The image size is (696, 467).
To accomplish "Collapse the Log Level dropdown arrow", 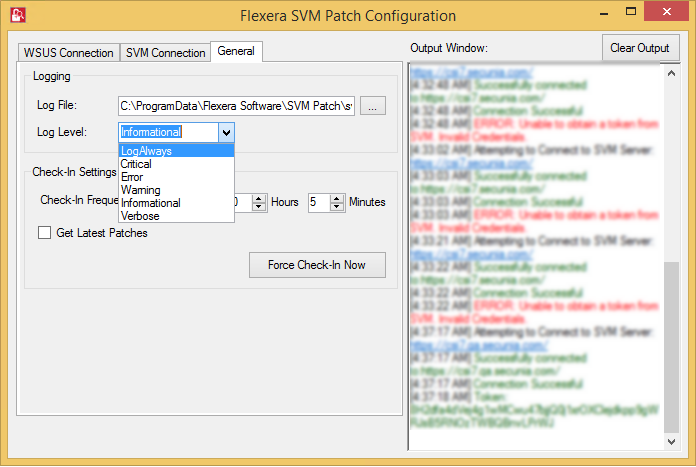I will (x=226, y=132).
